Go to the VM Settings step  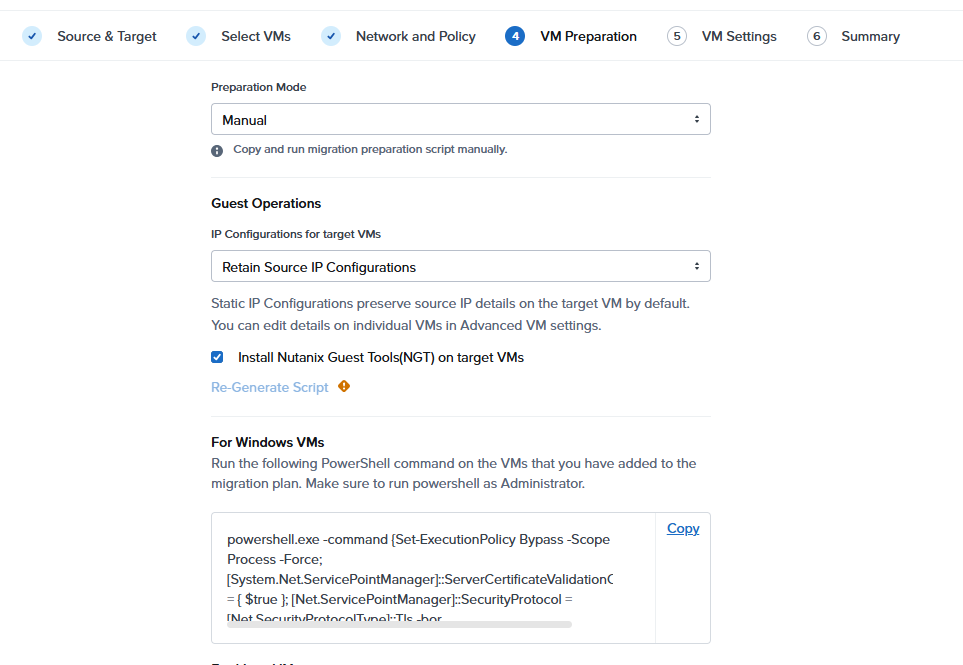[739, 37]
